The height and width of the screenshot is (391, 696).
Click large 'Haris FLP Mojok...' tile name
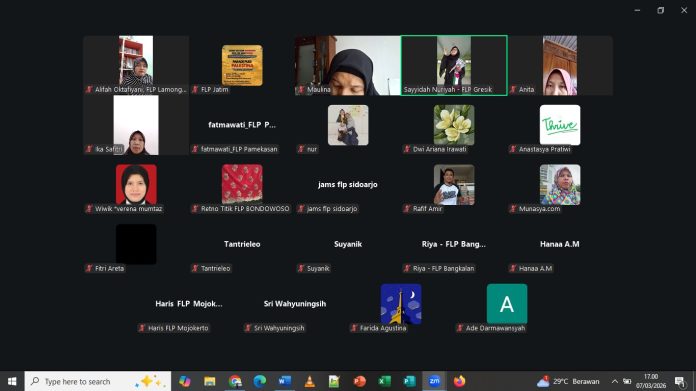189,304
